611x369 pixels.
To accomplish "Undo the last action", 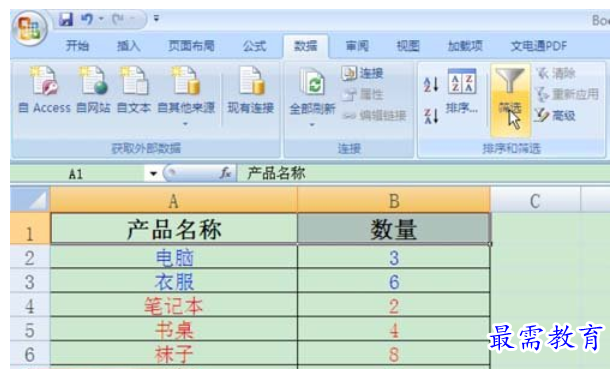I will (87, 19).
